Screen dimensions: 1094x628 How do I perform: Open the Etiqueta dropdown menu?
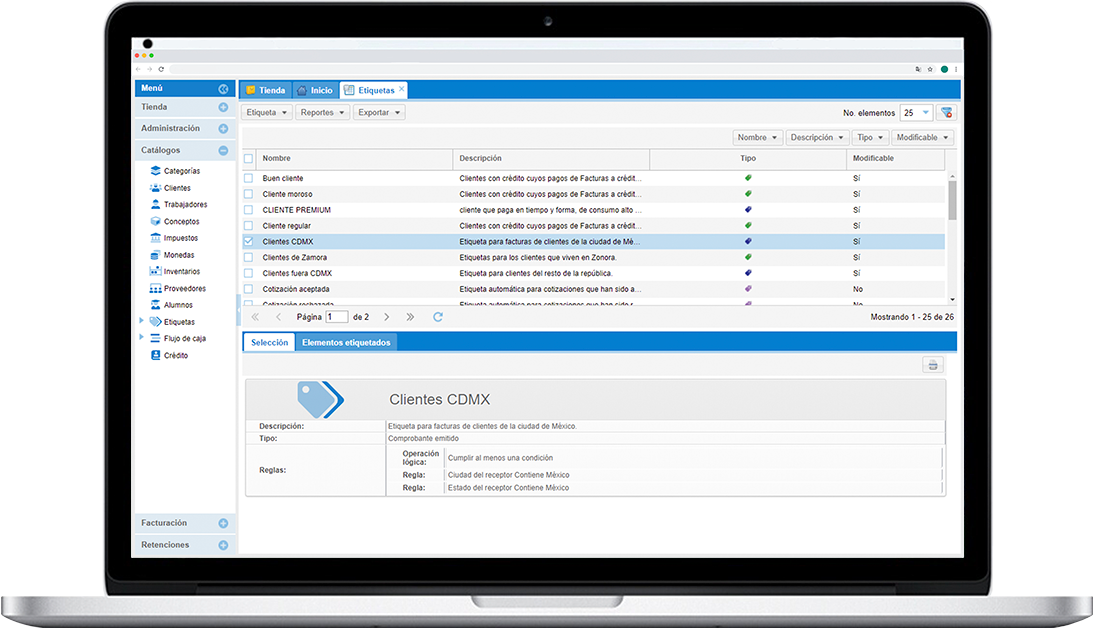coord(267,113)
